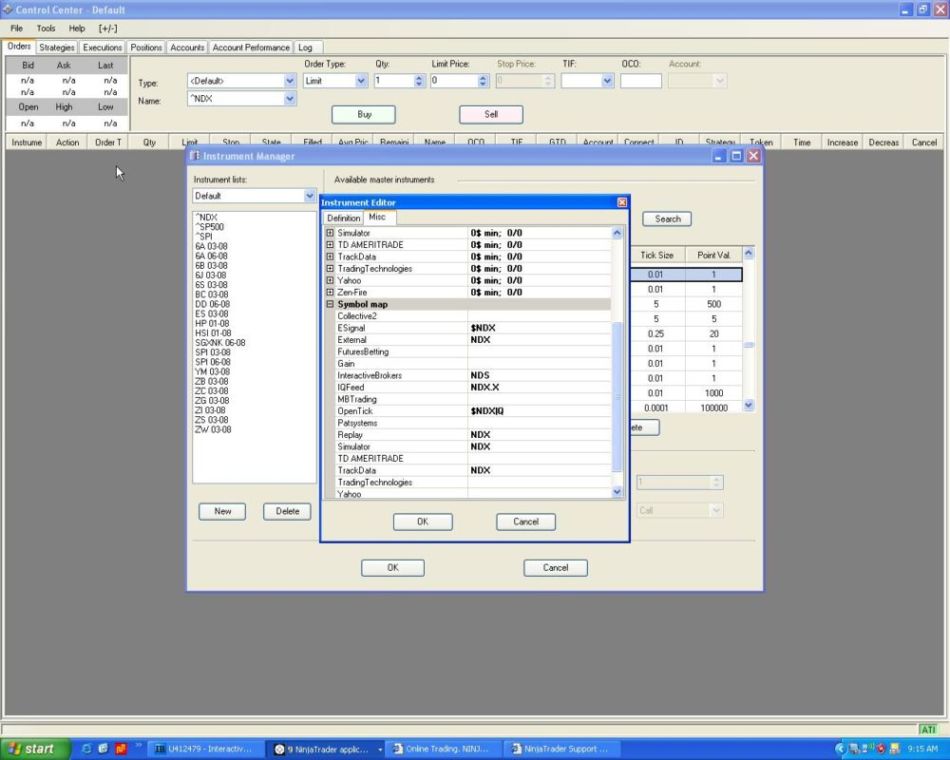950x760 pixels.
Task: Expand the Simulator commission row
Action: click(330, 233)
